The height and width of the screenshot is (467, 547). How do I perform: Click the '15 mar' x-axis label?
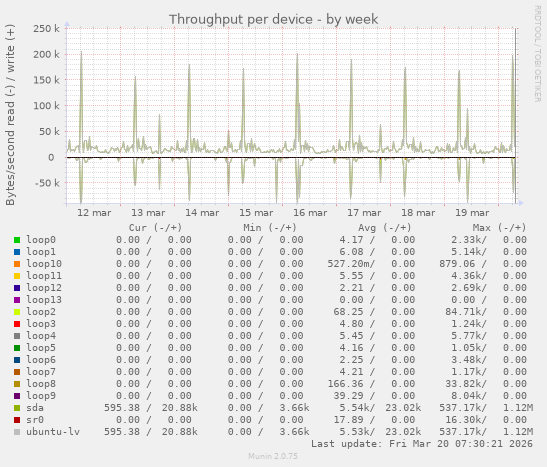(256, 213)
